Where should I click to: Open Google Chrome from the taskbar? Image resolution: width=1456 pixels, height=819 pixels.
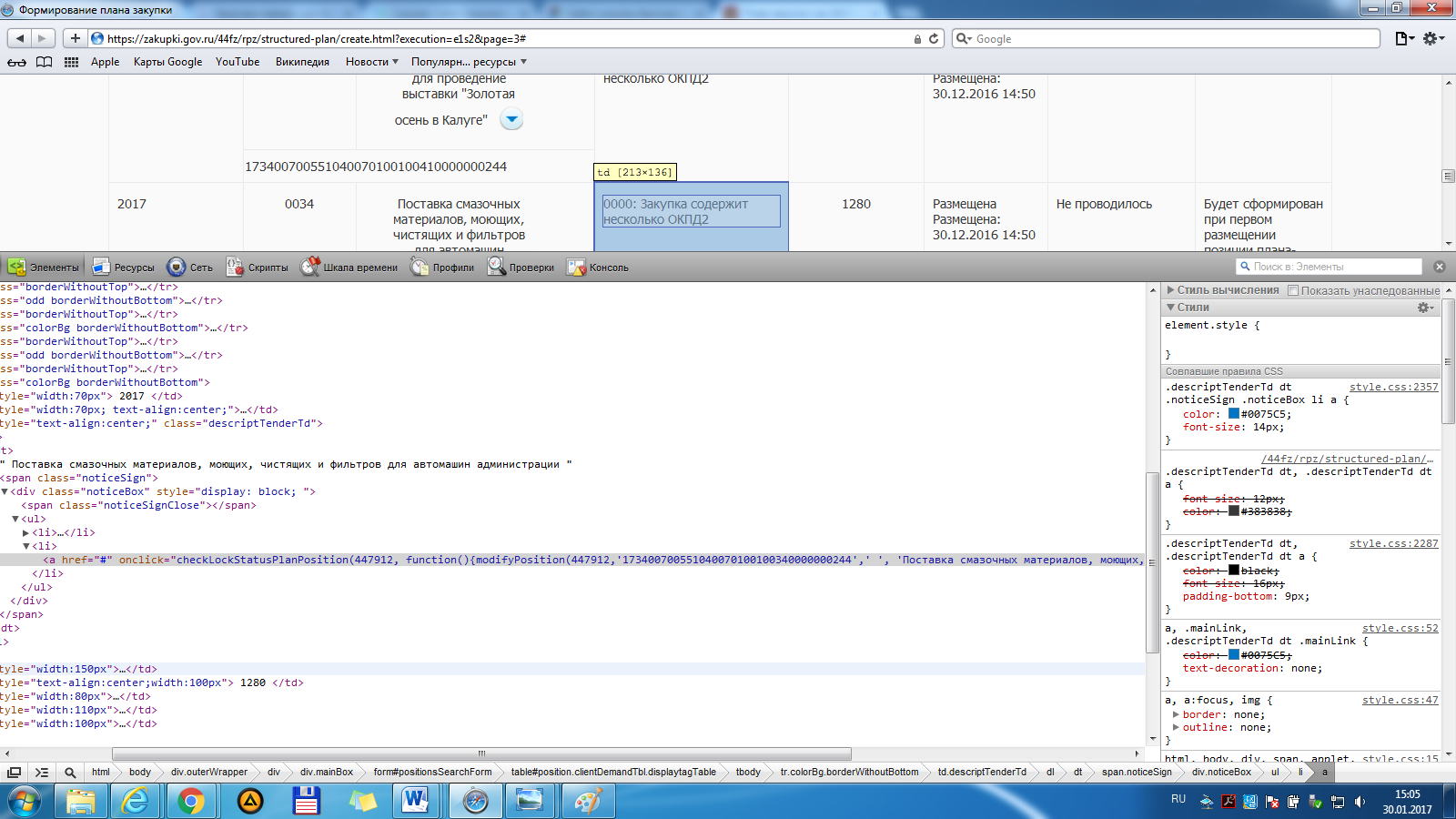pos(191,801)
